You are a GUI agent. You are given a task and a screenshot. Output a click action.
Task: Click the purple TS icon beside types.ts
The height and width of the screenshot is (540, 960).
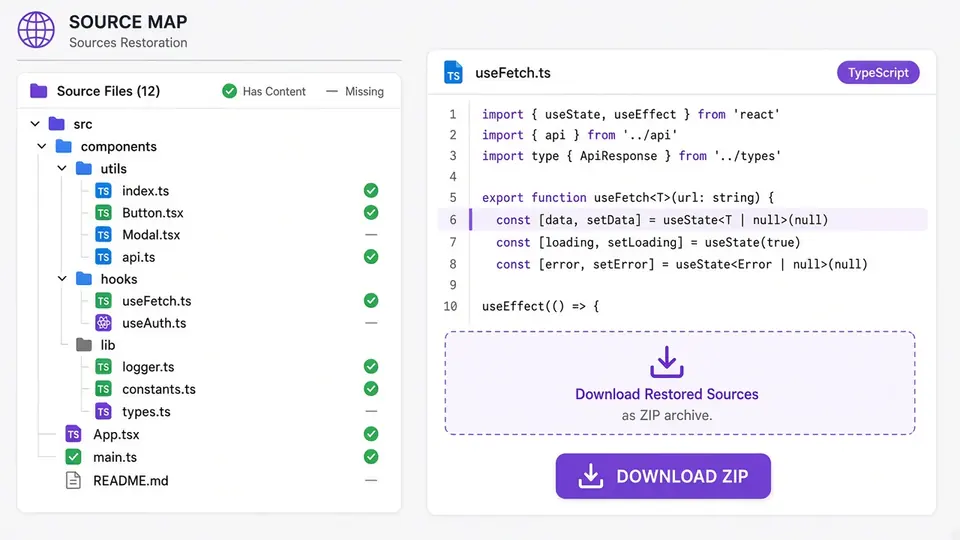[x=103, y=411]
